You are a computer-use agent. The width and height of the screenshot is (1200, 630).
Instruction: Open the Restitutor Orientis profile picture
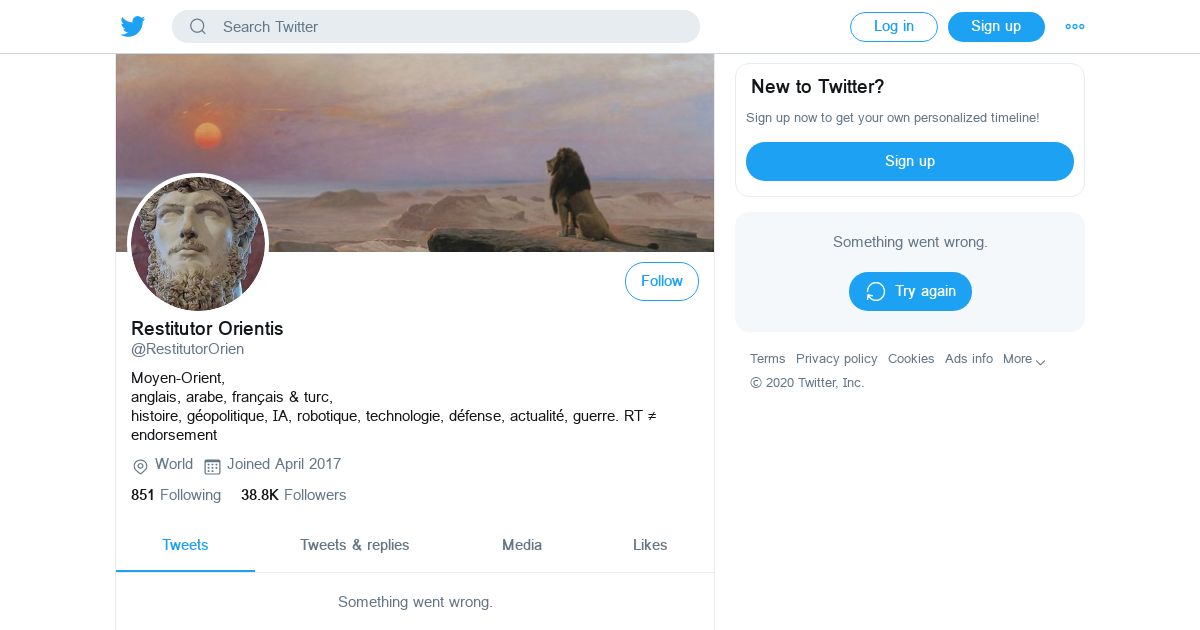coord(198,243)
